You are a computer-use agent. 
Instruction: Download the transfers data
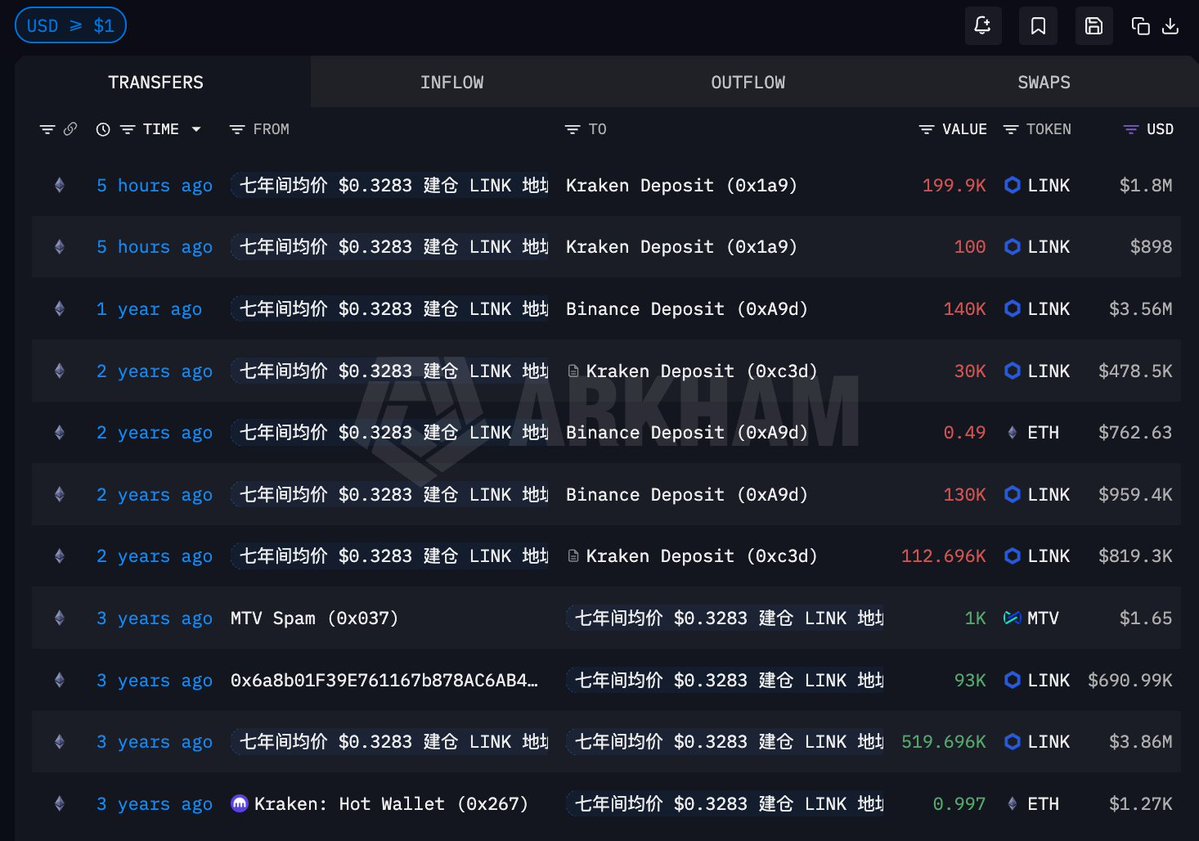pyautogui.click(x=1170, y=26)
